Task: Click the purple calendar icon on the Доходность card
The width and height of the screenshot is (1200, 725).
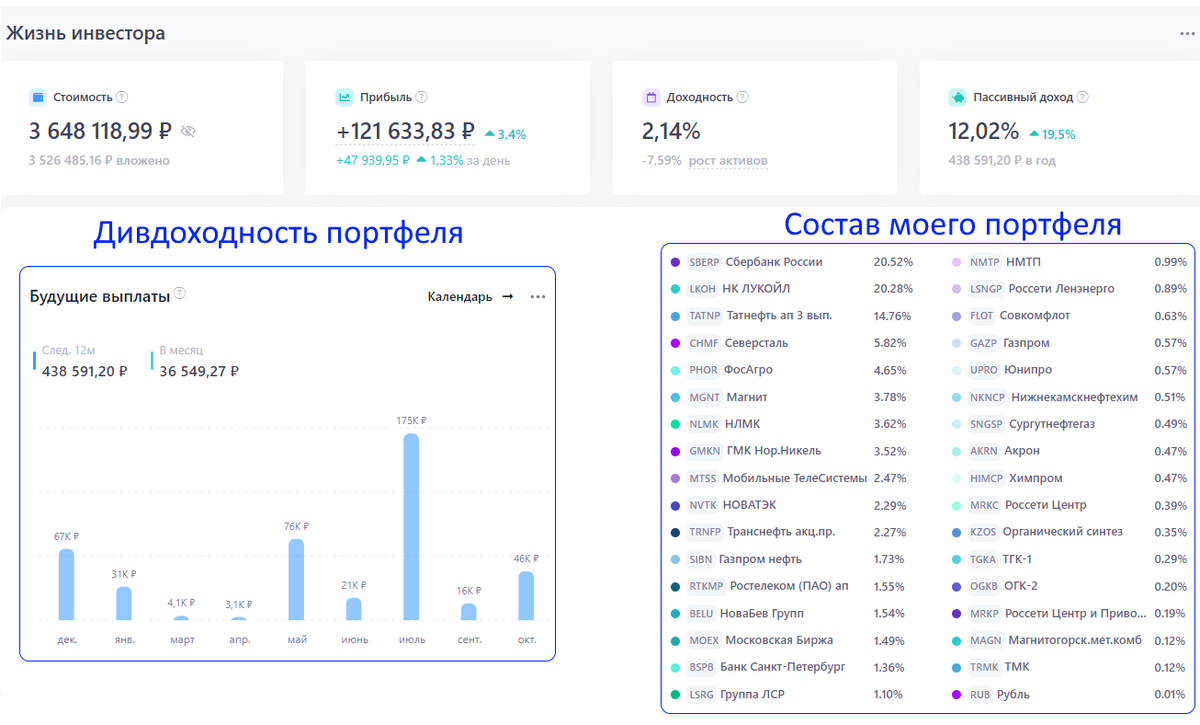Action: pyautogui.click(x=651, y=97)
